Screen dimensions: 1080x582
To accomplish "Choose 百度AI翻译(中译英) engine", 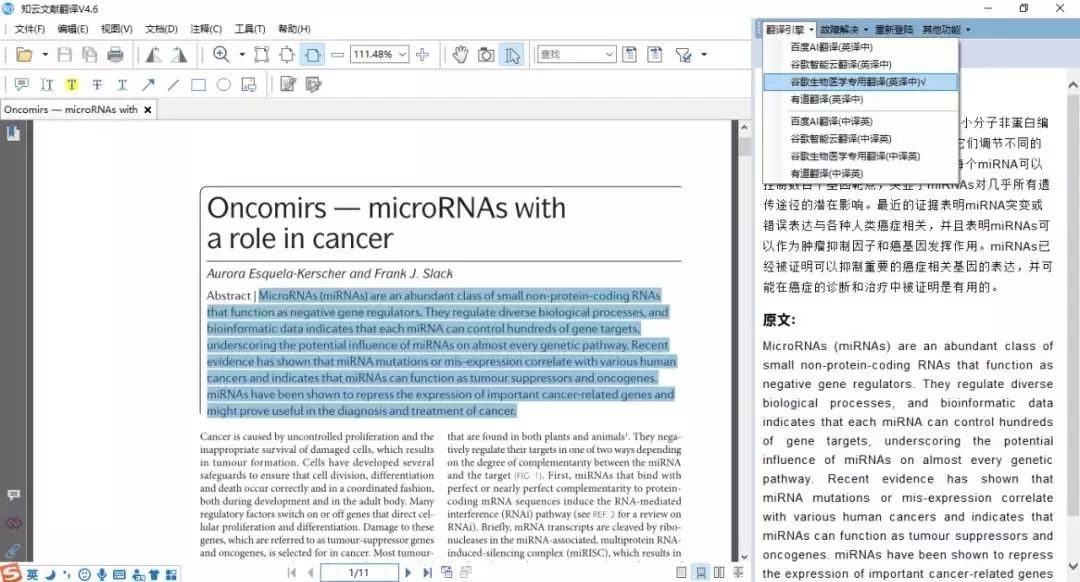I will pyautogui.click(x=861, y=121).
